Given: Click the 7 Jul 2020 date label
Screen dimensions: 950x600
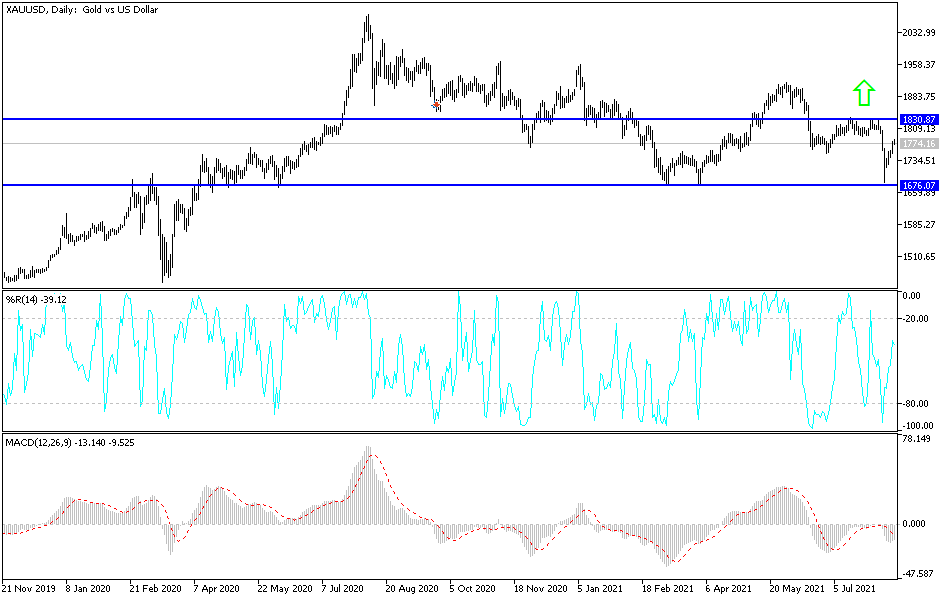Looking at the screenshot, I should (x=342, y=588).
